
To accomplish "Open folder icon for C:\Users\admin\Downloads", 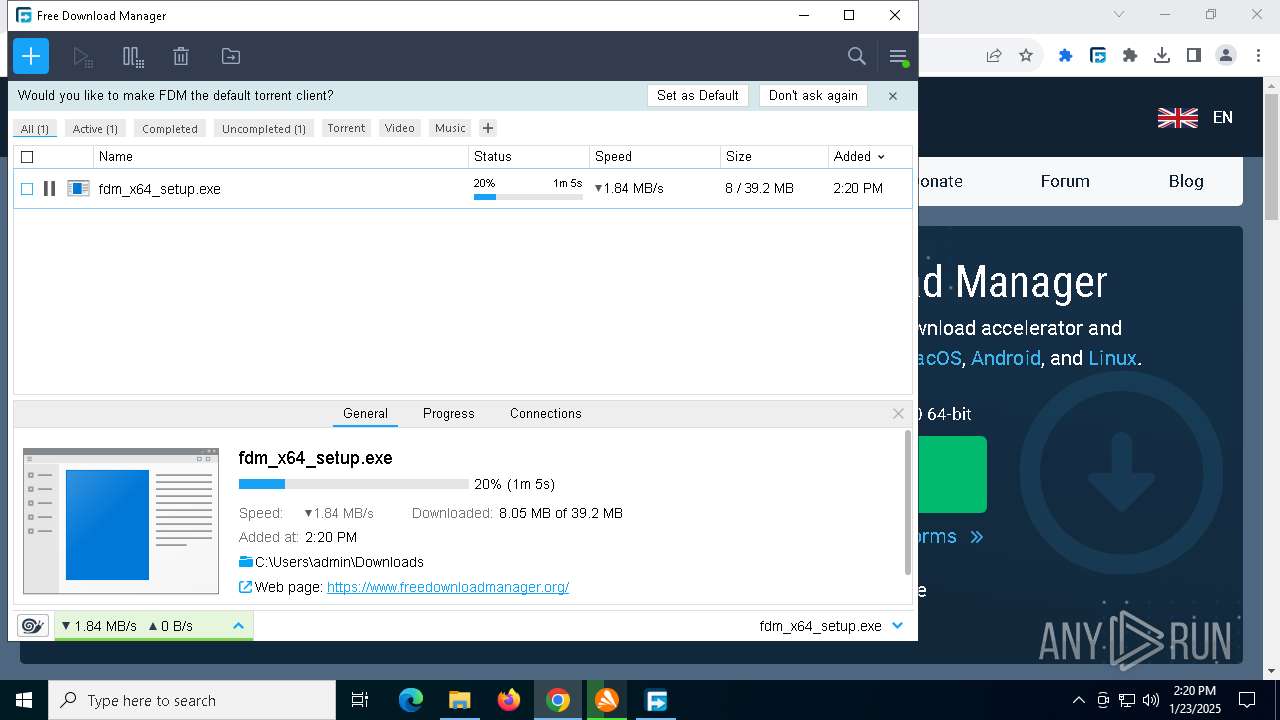I will pos(246,562).
